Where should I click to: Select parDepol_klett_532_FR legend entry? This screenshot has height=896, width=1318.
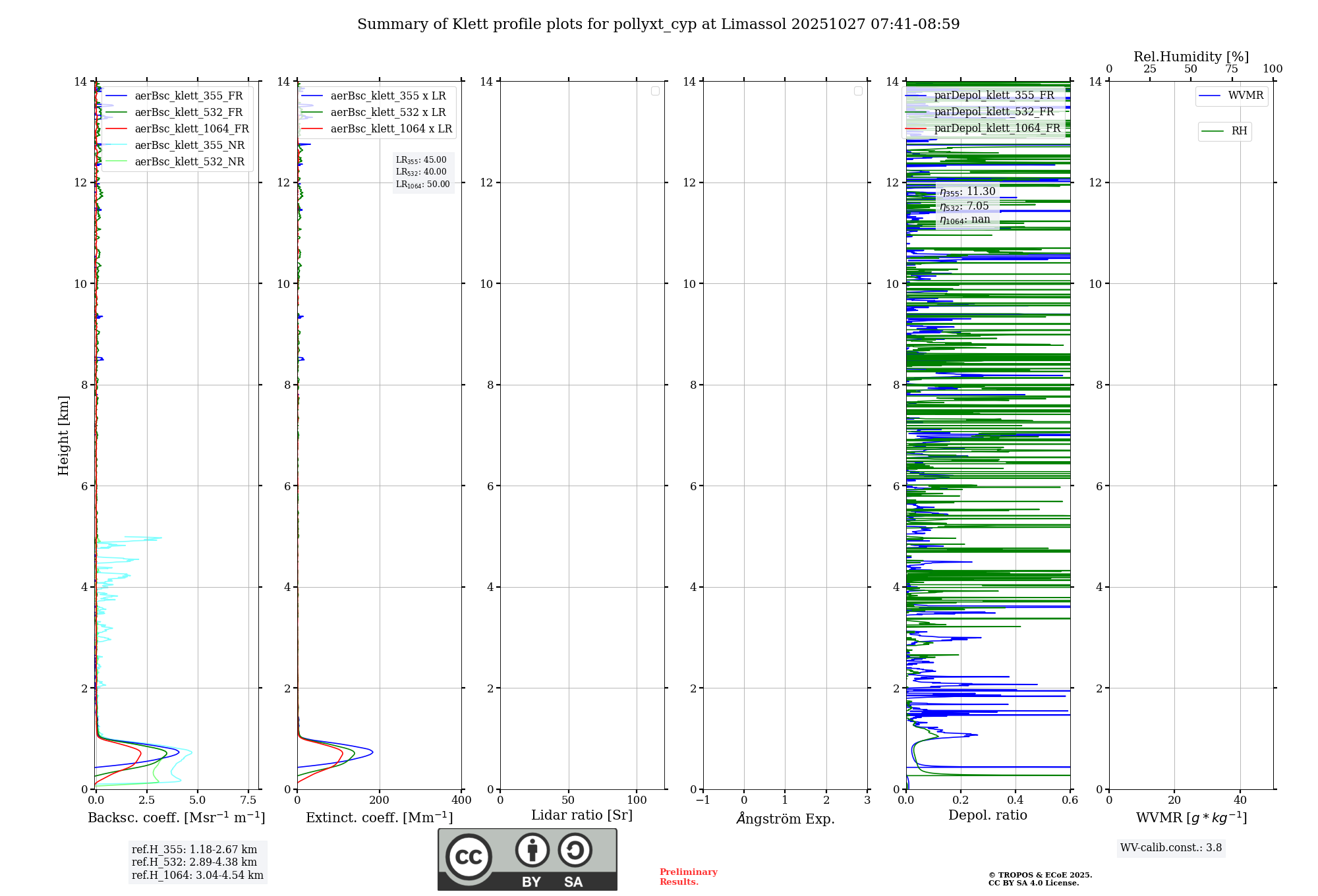994,112
